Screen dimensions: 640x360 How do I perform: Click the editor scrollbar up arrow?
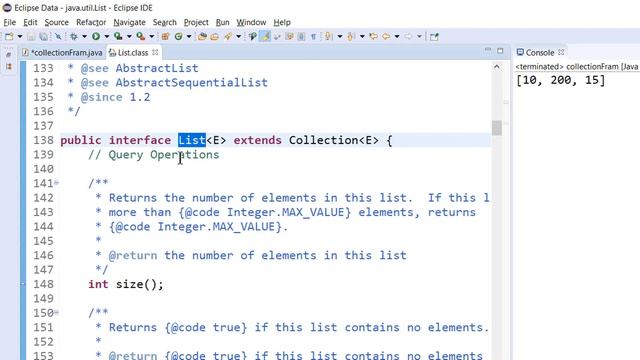coord(497,67)
